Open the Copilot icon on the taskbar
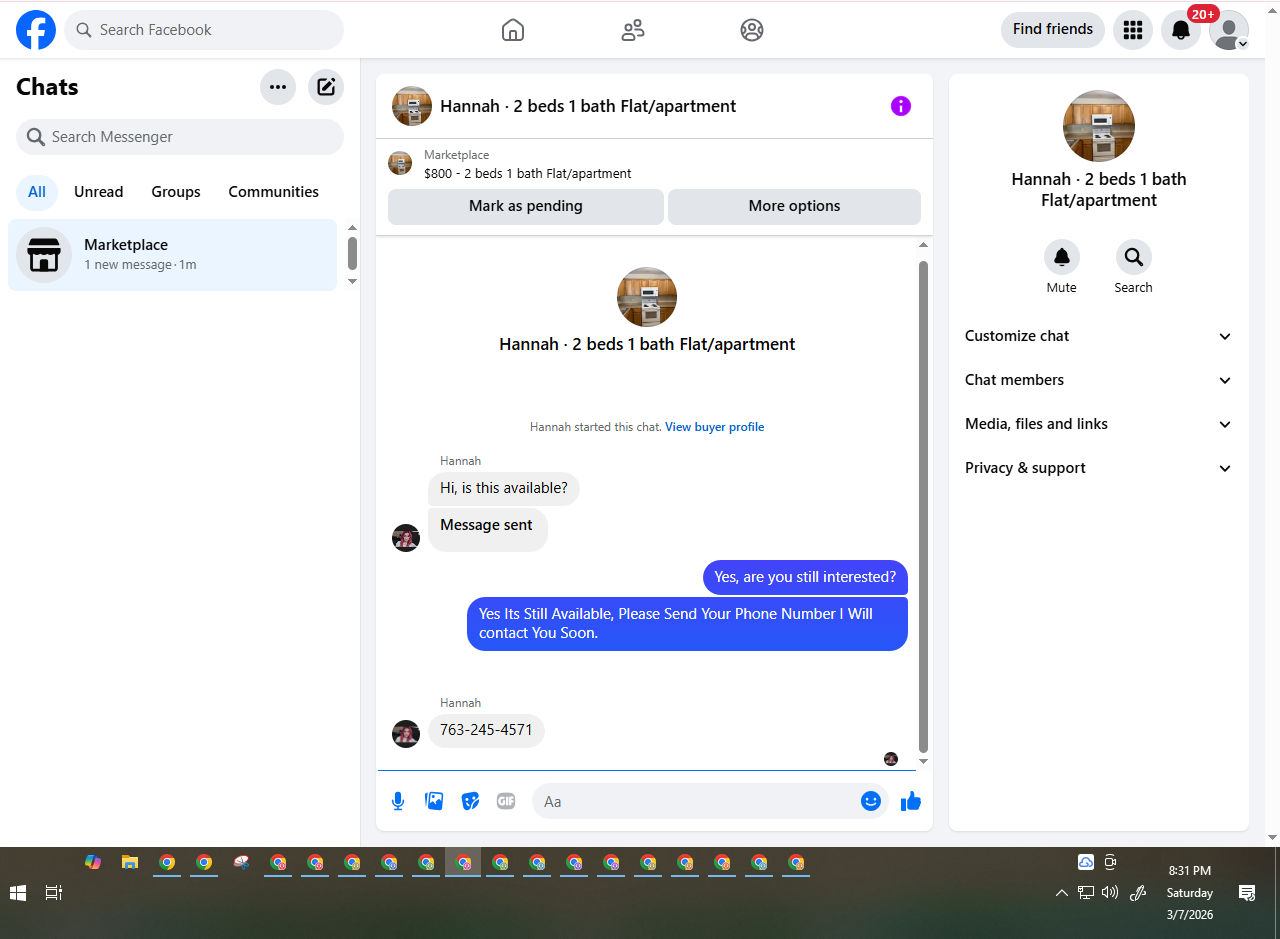 tap(93, 862)
